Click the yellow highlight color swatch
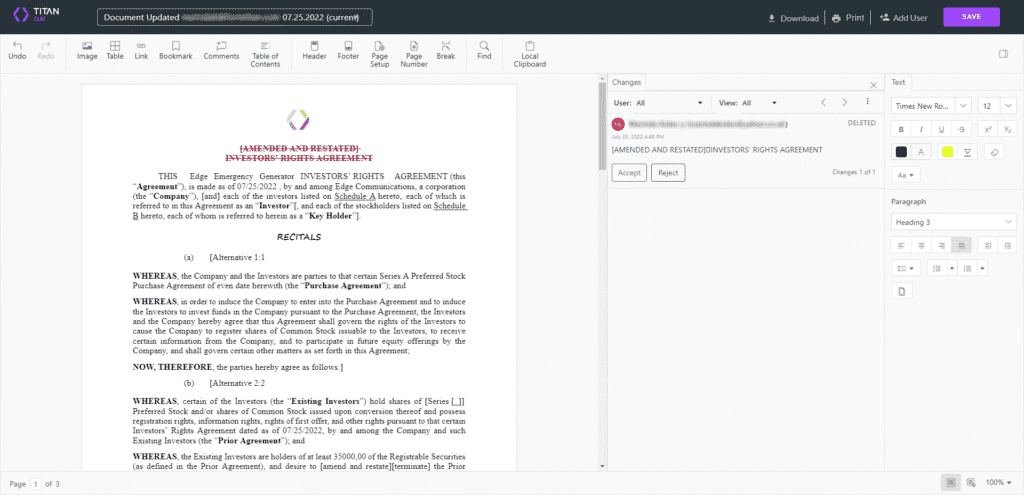This screenshot has height=495, width=1024. click(947, 152)
